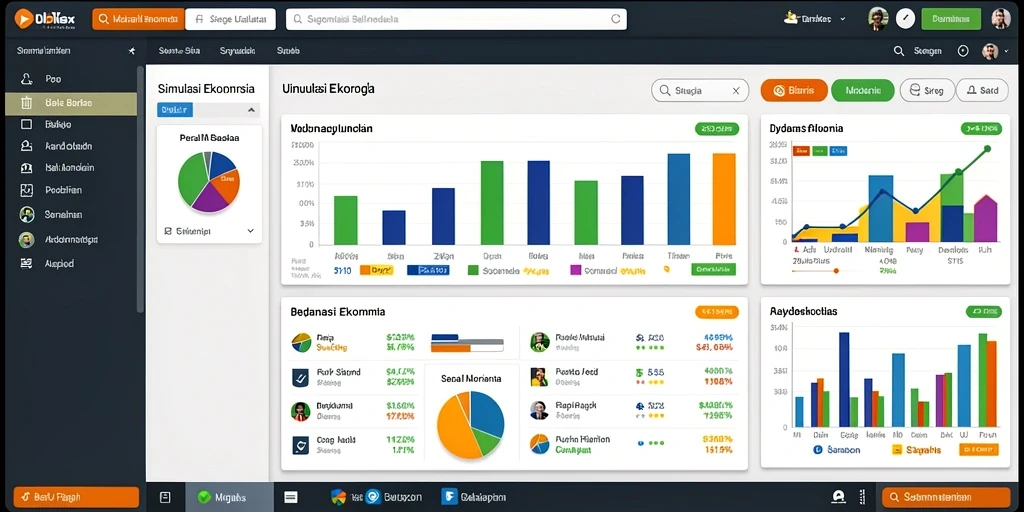Image resolution: width=1024 pixels, height=512 pixels.
Task: Click the clock icon in top bar
Action: [905, 19]
